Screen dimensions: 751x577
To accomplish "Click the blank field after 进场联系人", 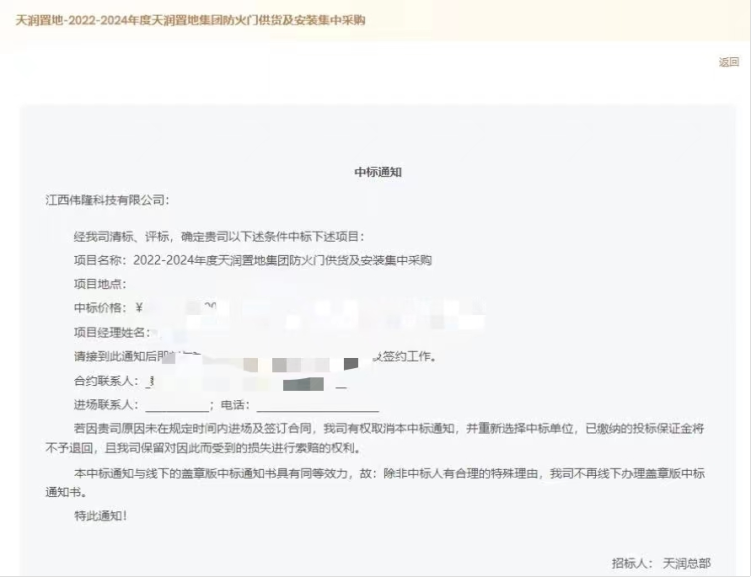I will pos(177,406).
